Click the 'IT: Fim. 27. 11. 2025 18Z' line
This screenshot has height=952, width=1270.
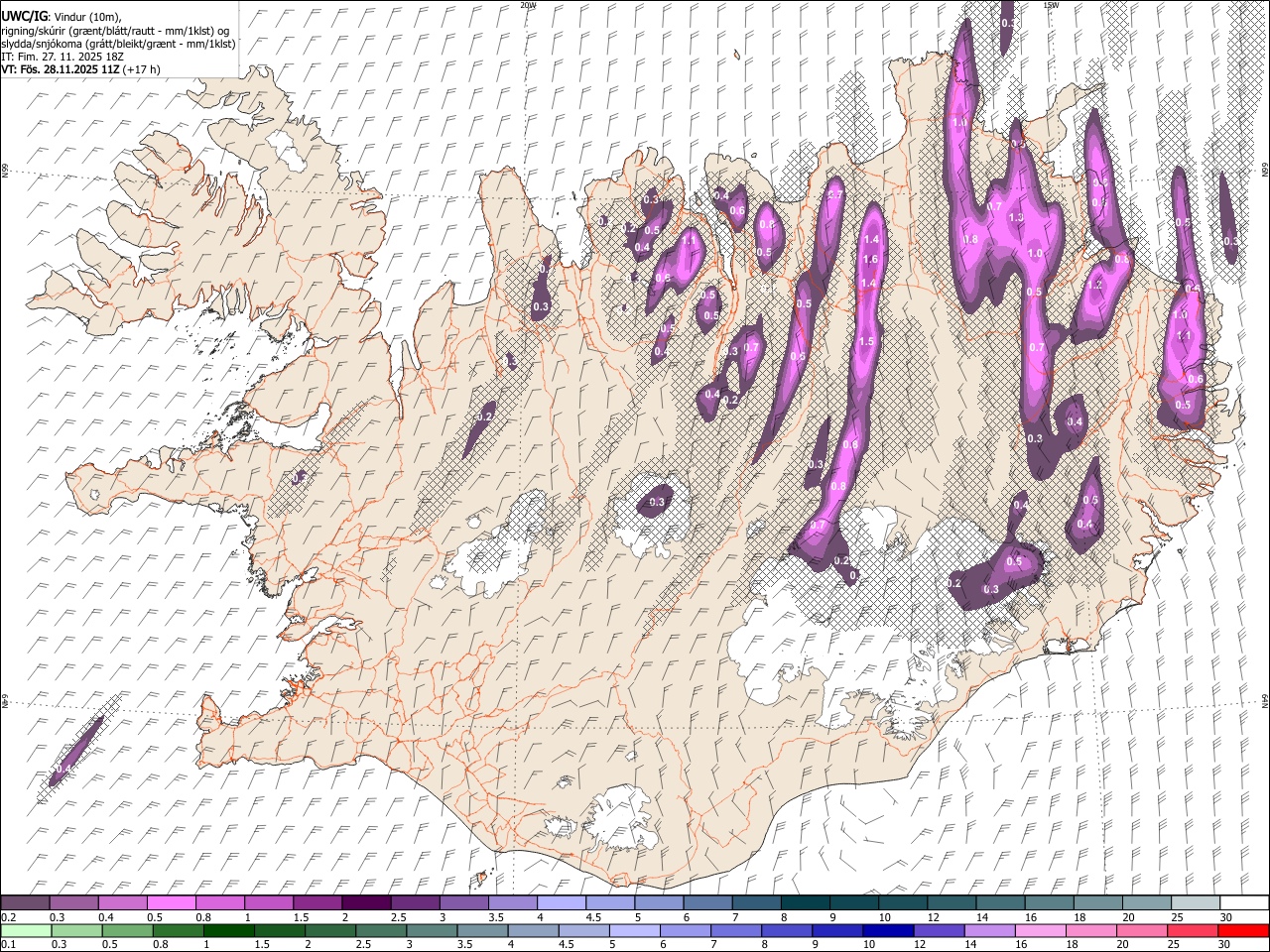(x=63, y=57)
